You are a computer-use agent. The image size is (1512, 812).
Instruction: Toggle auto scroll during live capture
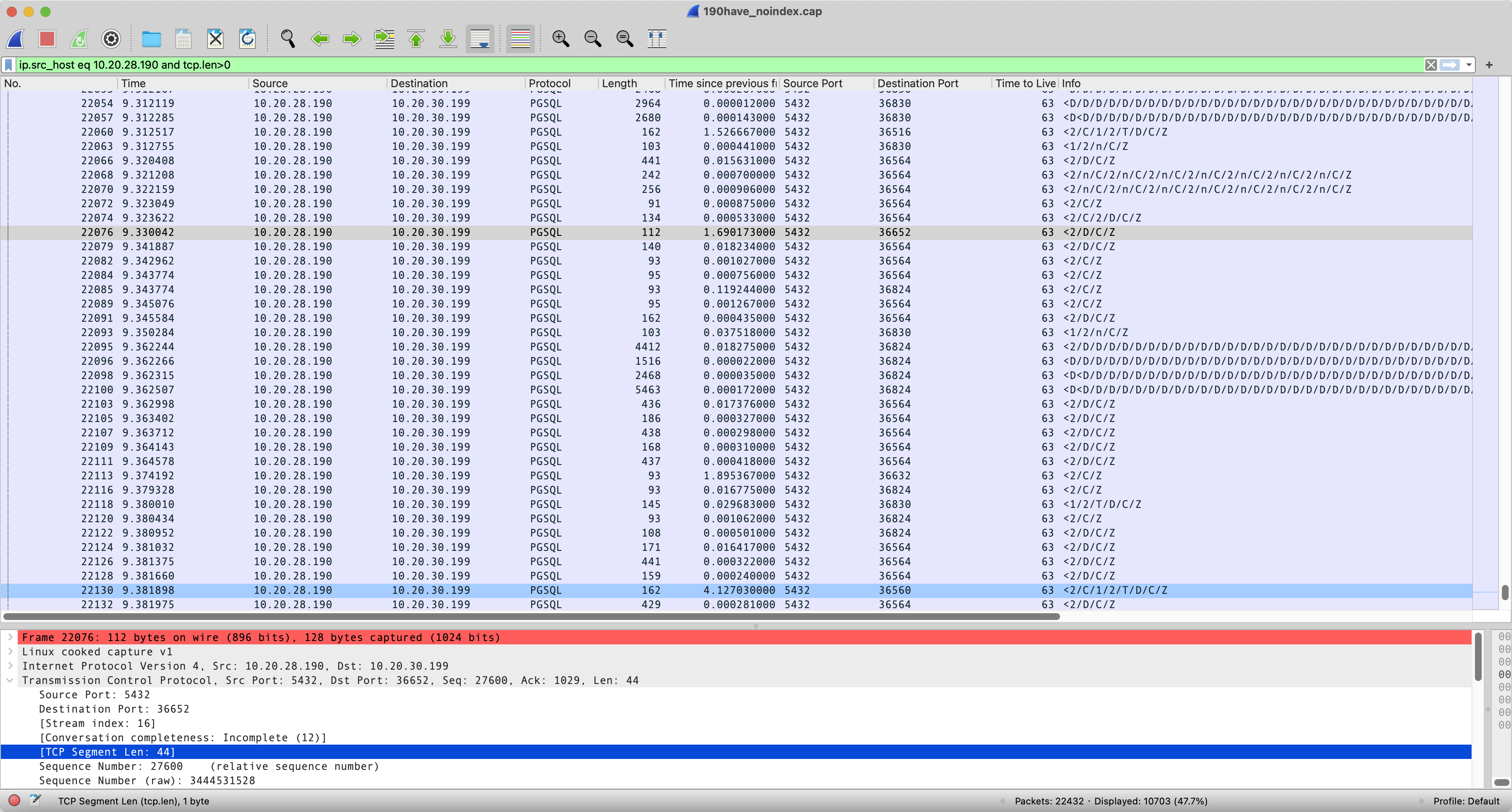tap(480, 39)
